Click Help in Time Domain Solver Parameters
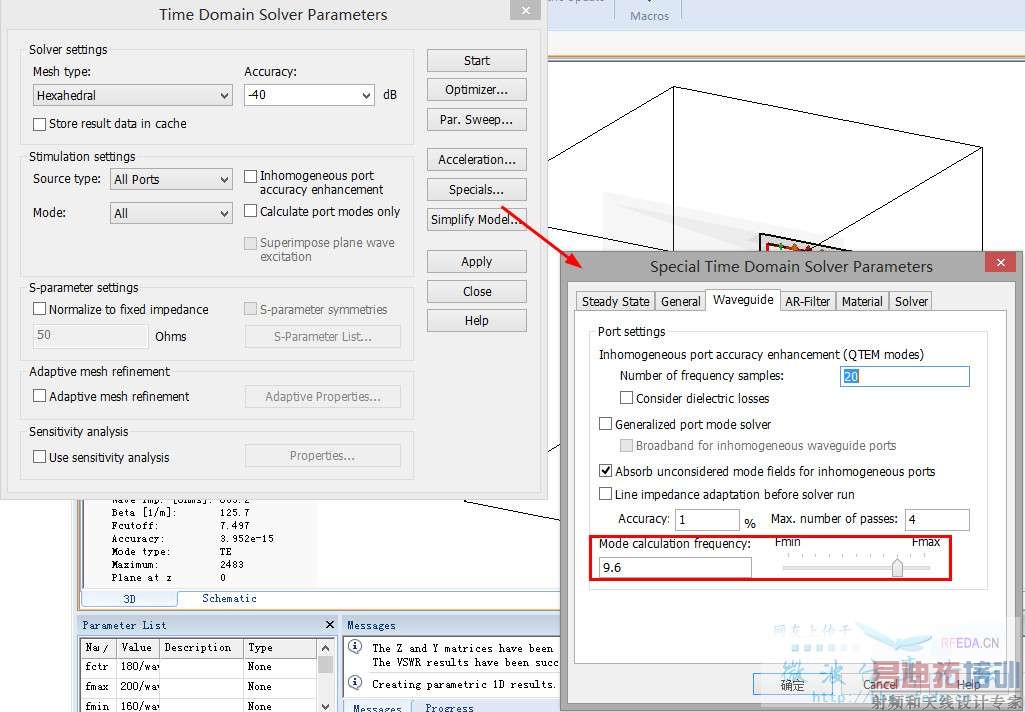This screenshot has height=712, width=1025. click(477, 320)
